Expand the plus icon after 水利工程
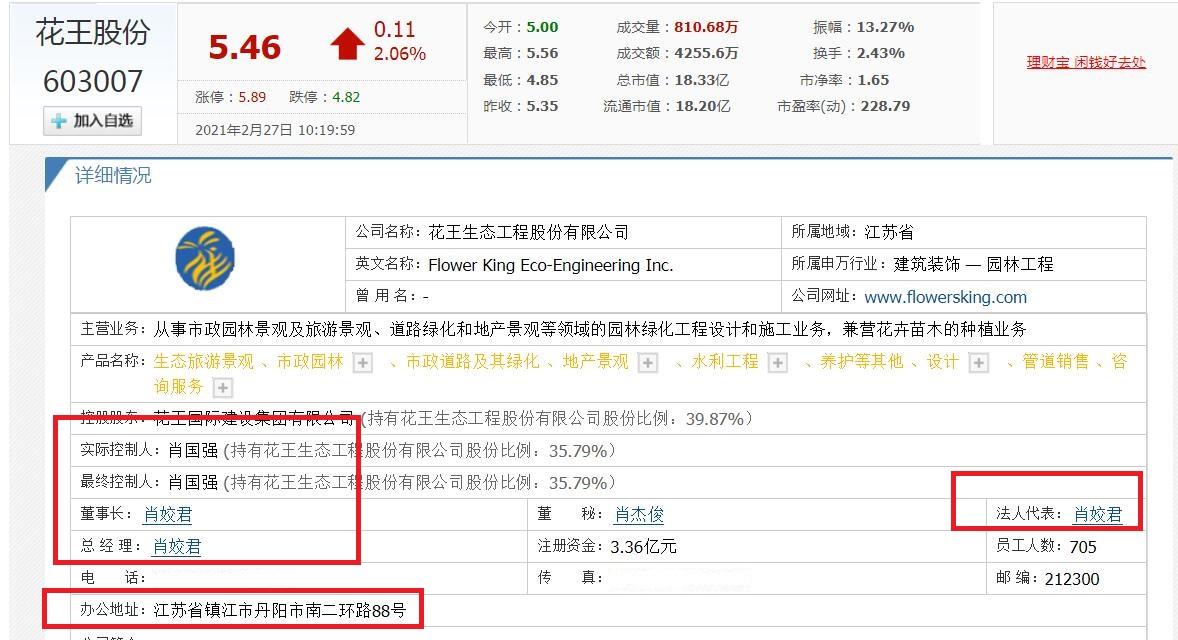This screenshot has height=640, width=1178. 778,363
